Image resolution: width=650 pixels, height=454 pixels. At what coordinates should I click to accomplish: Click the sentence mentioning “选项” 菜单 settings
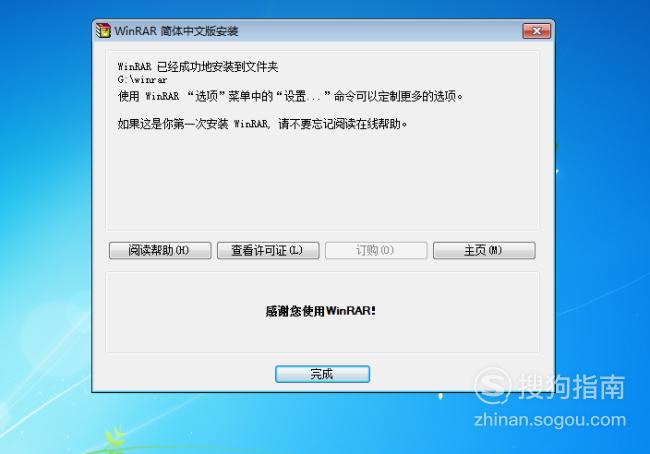[x=290, y=96]
